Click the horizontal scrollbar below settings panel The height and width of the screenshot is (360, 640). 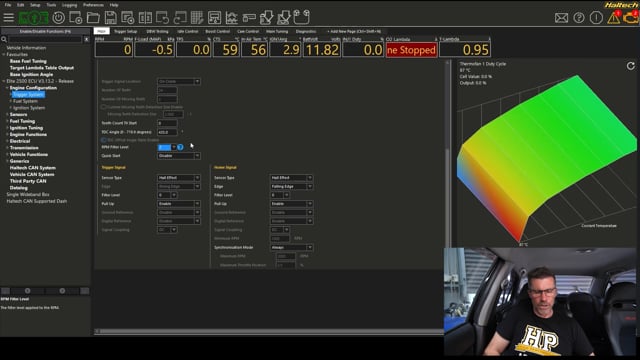[269, 331]
